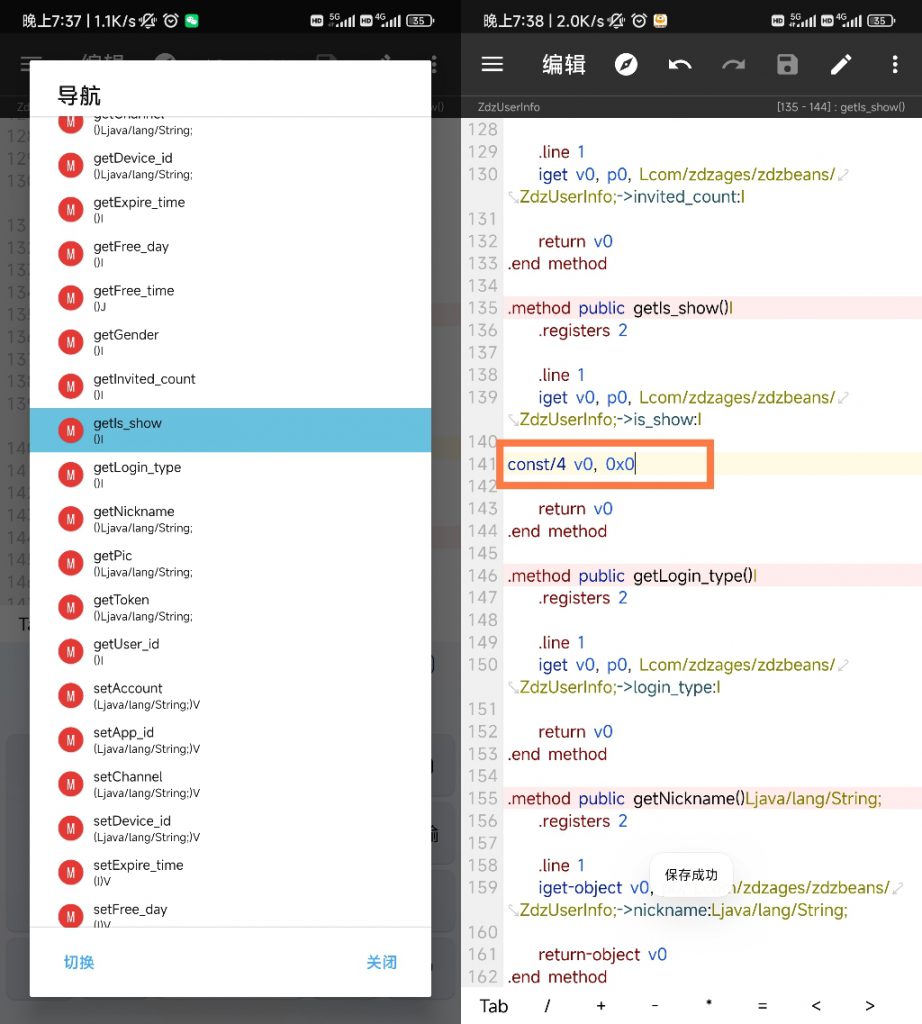Click the redo arrow icon

click(x=734, y=65)
